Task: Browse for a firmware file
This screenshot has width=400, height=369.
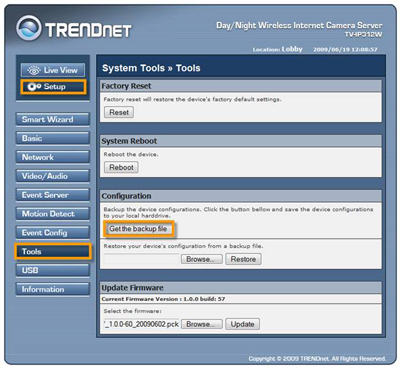Action: (202, 324)
